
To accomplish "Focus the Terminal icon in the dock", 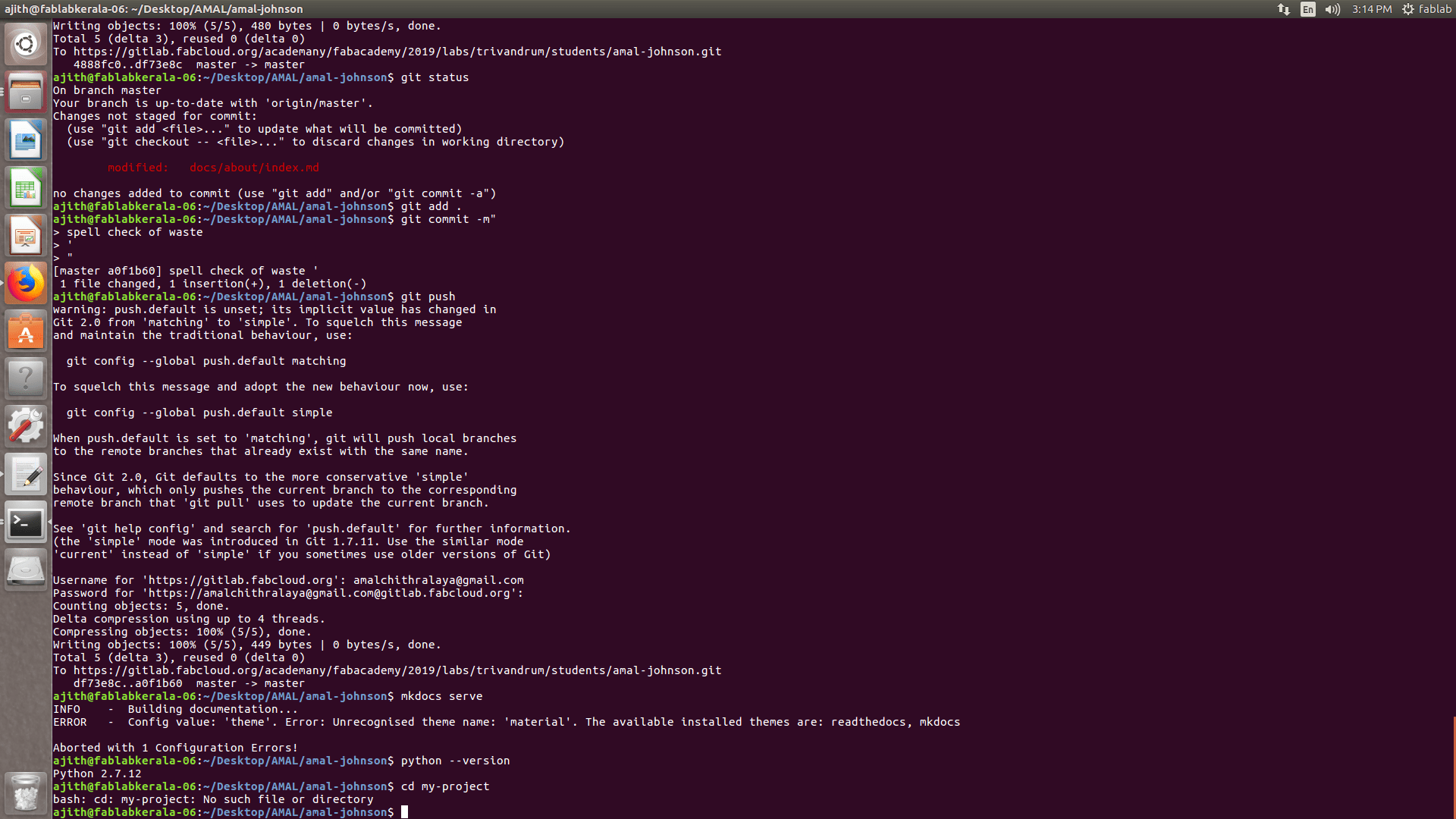I will (26, 522).
